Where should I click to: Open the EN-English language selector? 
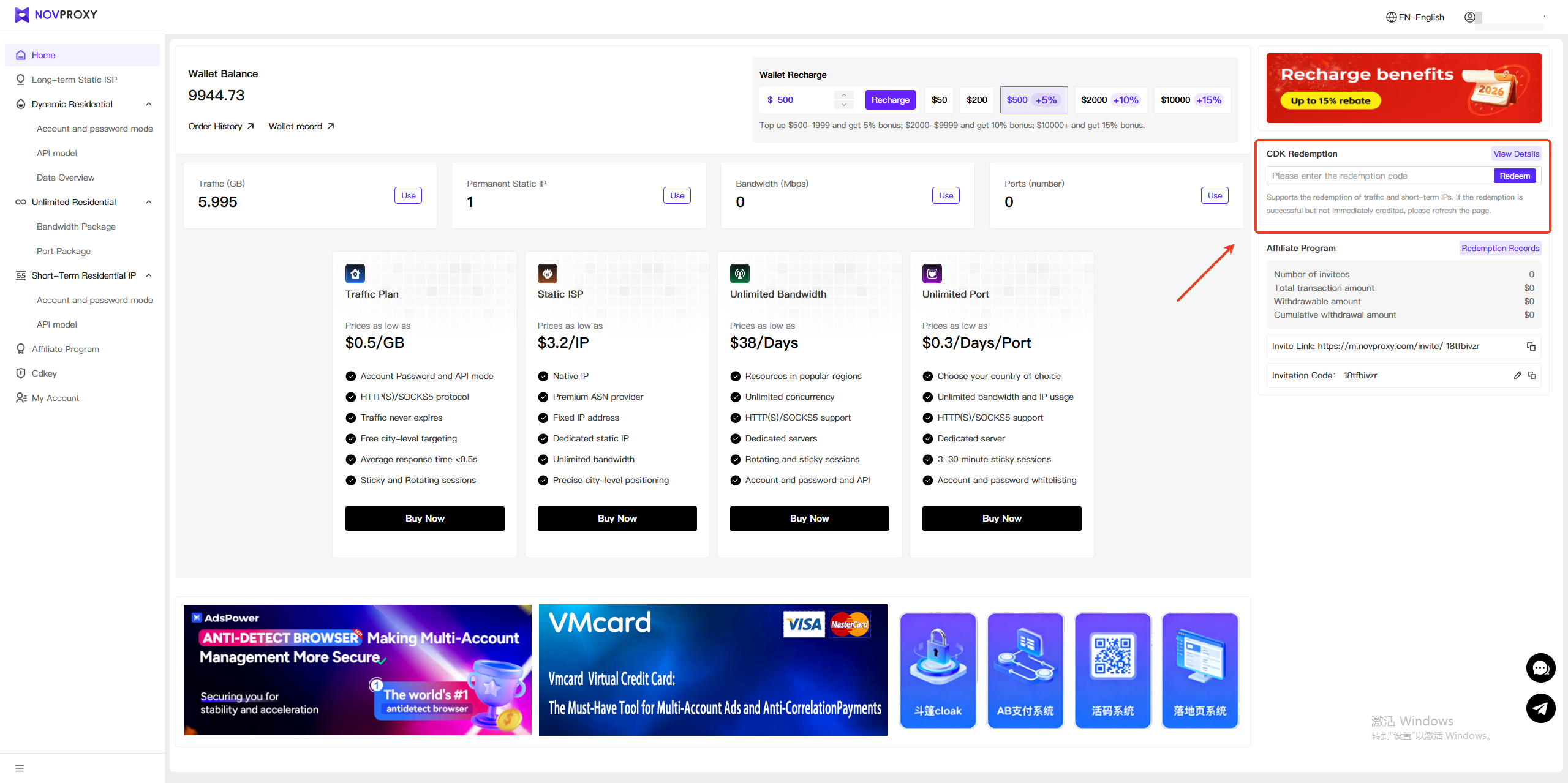click(1415, 17)
